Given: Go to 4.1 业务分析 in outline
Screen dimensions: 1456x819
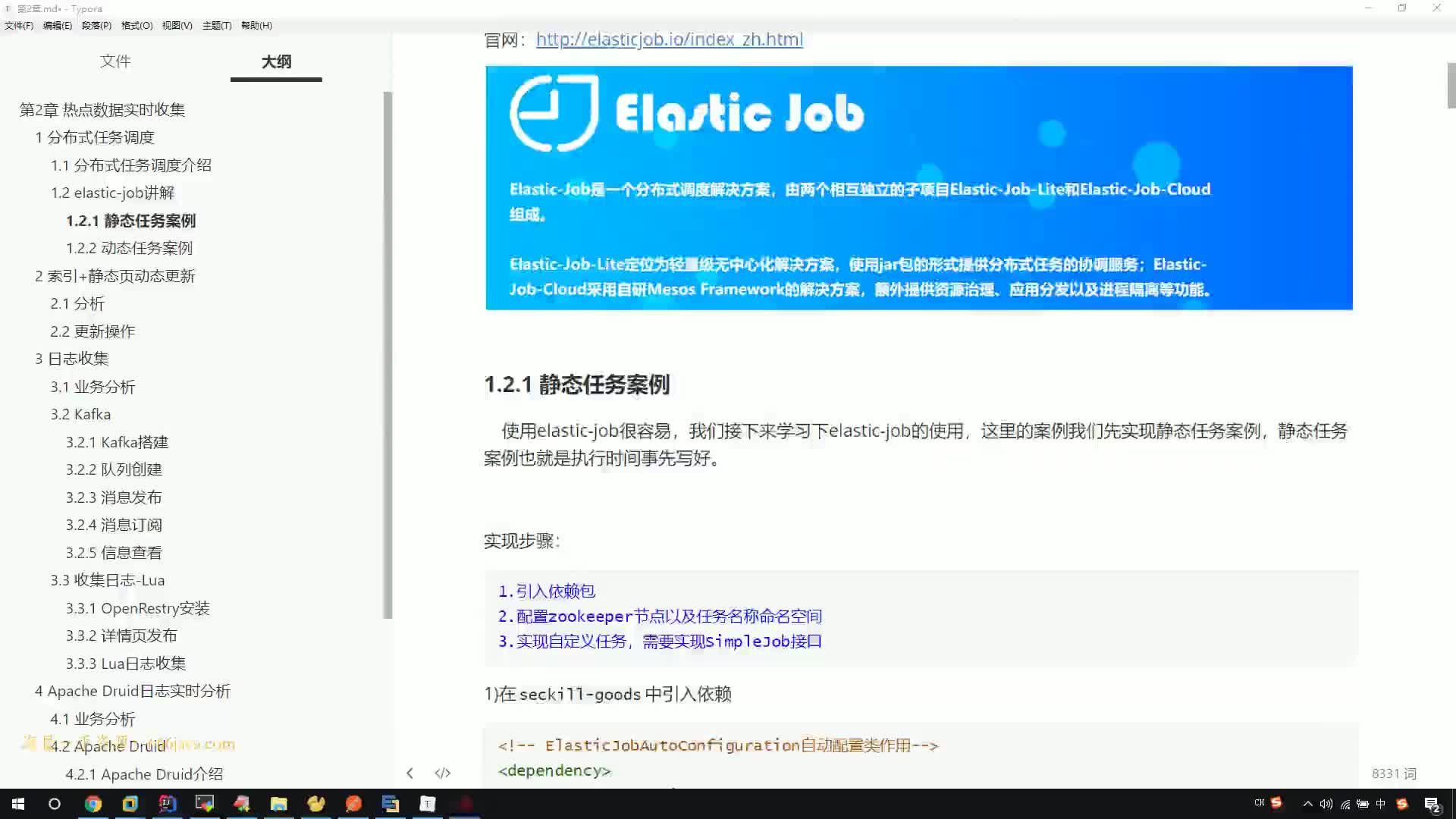Looking at the screenshot, I should tap(93, 719).
